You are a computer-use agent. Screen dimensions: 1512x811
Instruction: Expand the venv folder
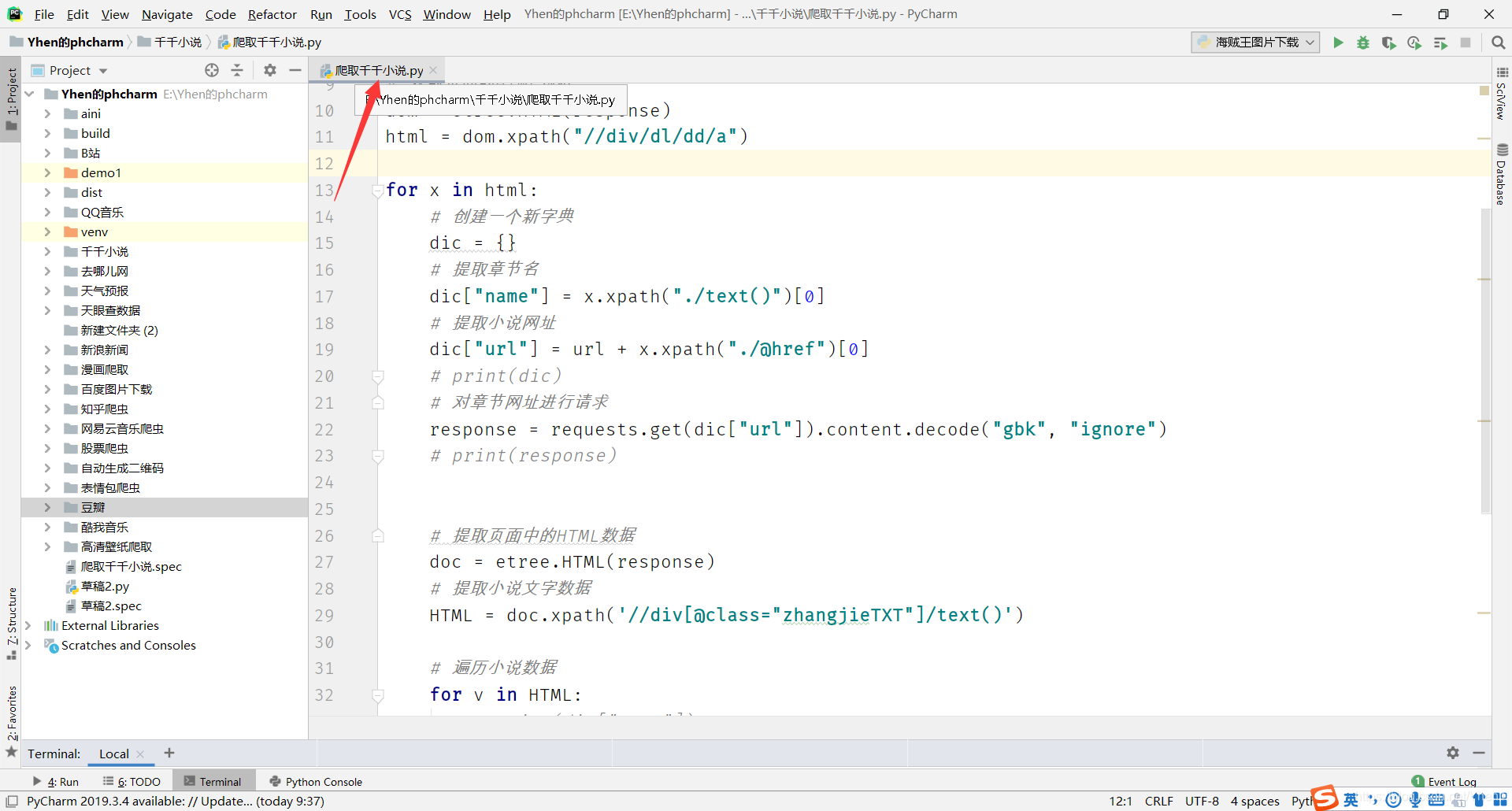[47, 231]
